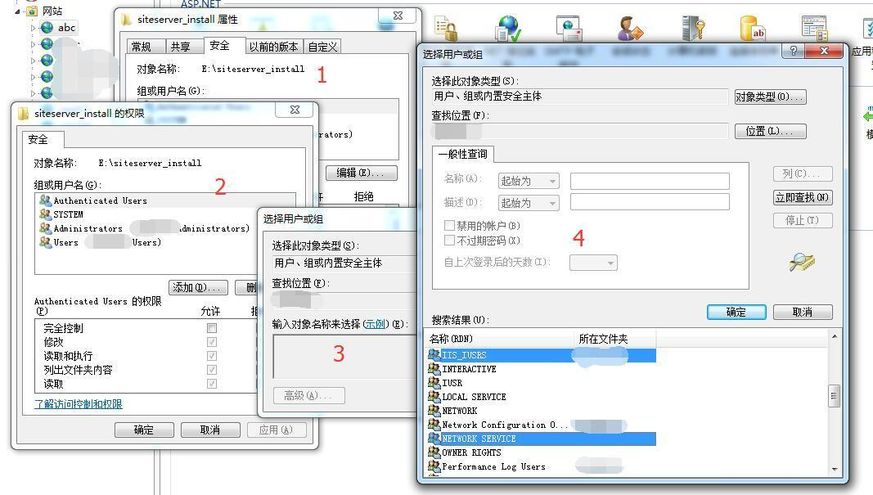Select the abc website globe icon
873x495 pixels.
[x=47, y=28]
